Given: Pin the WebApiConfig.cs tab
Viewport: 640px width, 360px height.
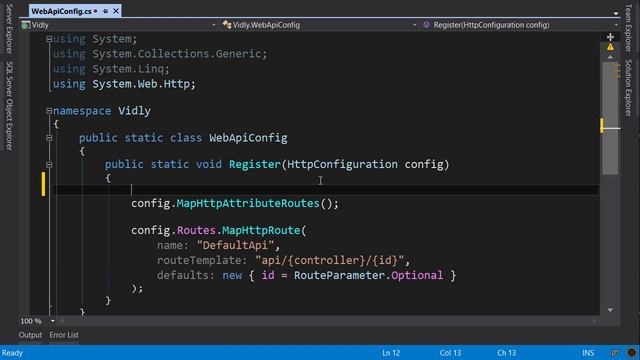Looking at the screenshot, I should coord(106,11).
